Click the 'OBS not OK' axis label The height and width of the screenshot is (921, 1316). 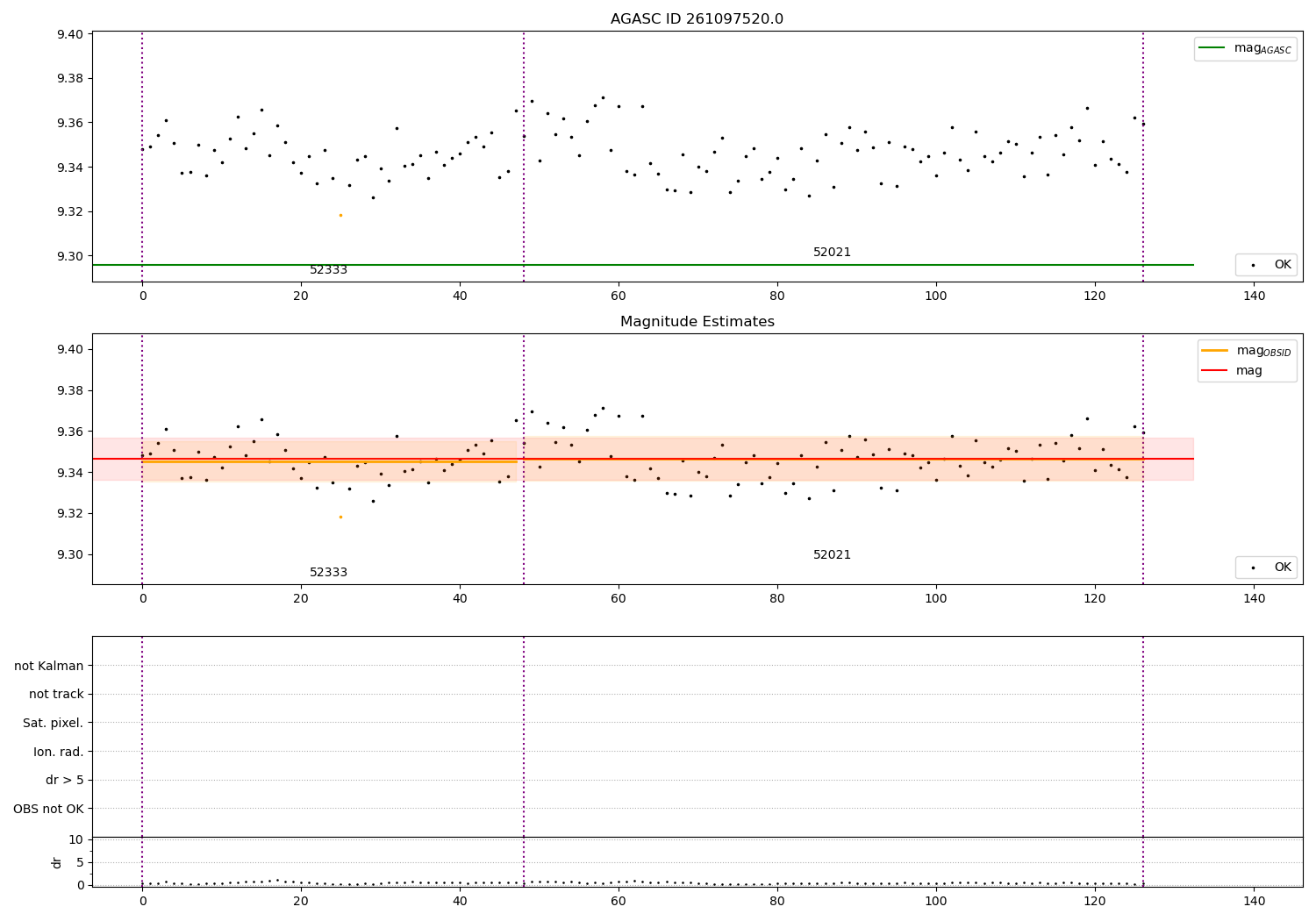(x=49, y=809)
